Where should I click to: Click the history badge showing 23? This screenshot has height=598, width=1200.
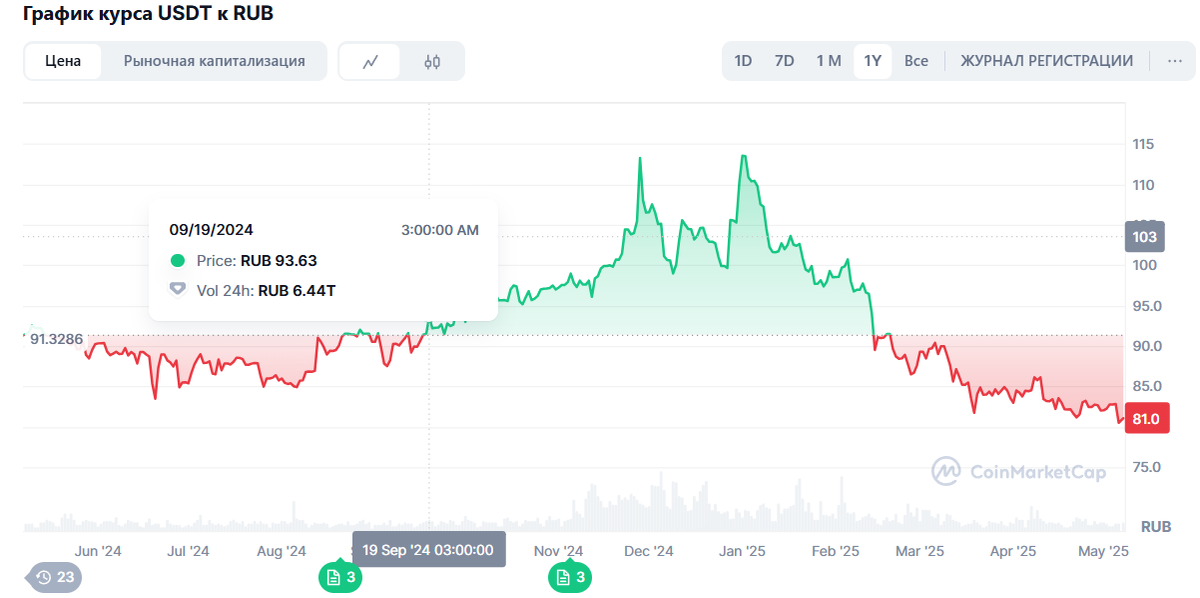click(53, 577)
